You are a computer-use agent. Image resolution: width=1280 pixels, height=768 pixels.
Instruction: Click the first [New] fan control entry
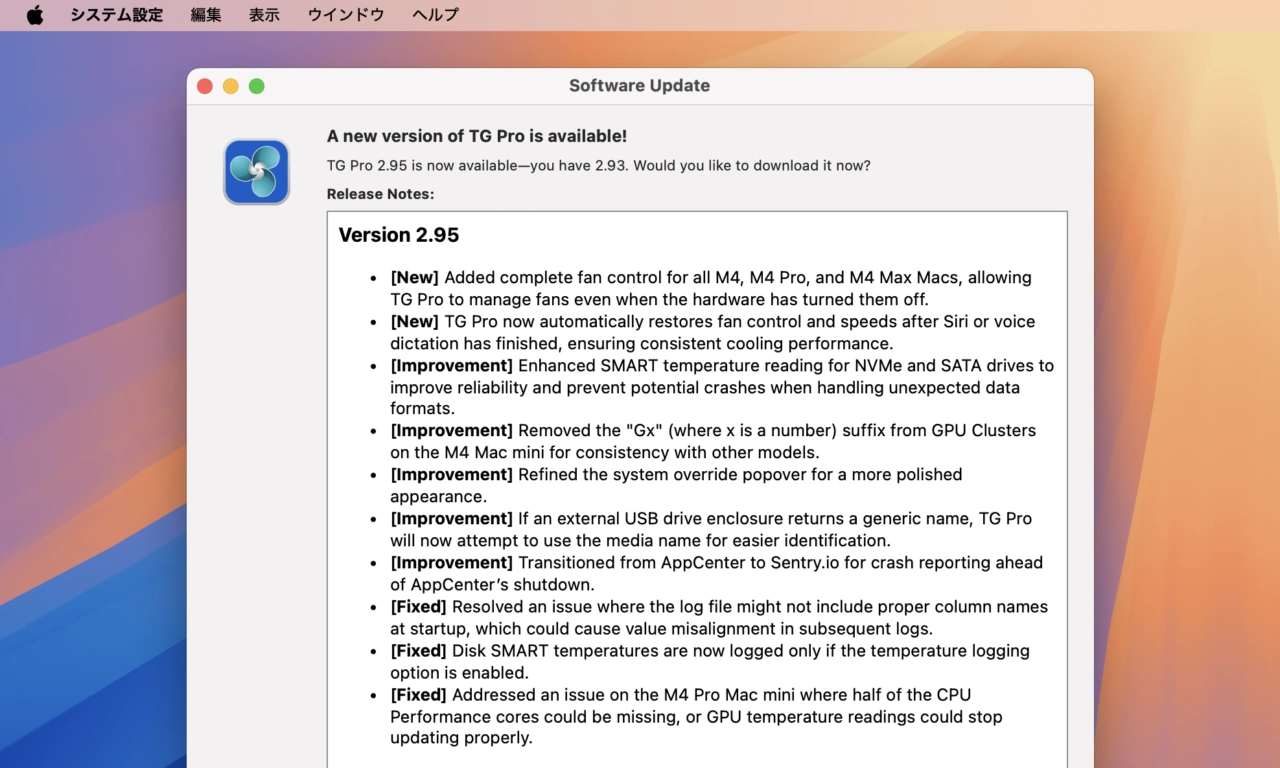(x=710, y=288)
